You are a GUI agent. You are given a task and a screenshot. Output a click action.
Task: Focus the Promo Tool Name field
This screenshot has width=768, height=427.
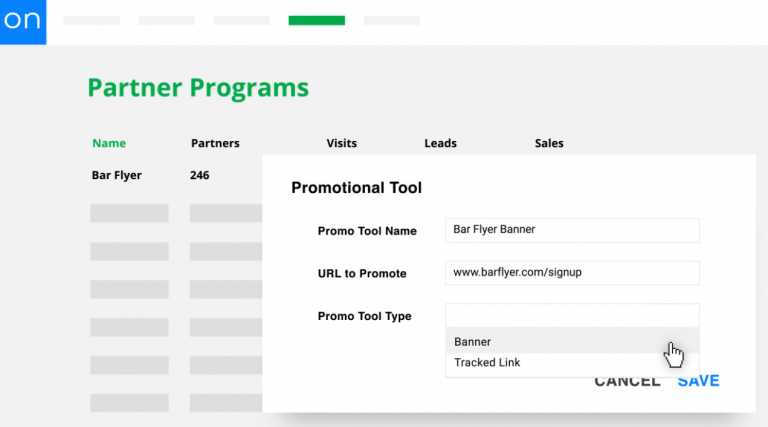coord(572,230)
